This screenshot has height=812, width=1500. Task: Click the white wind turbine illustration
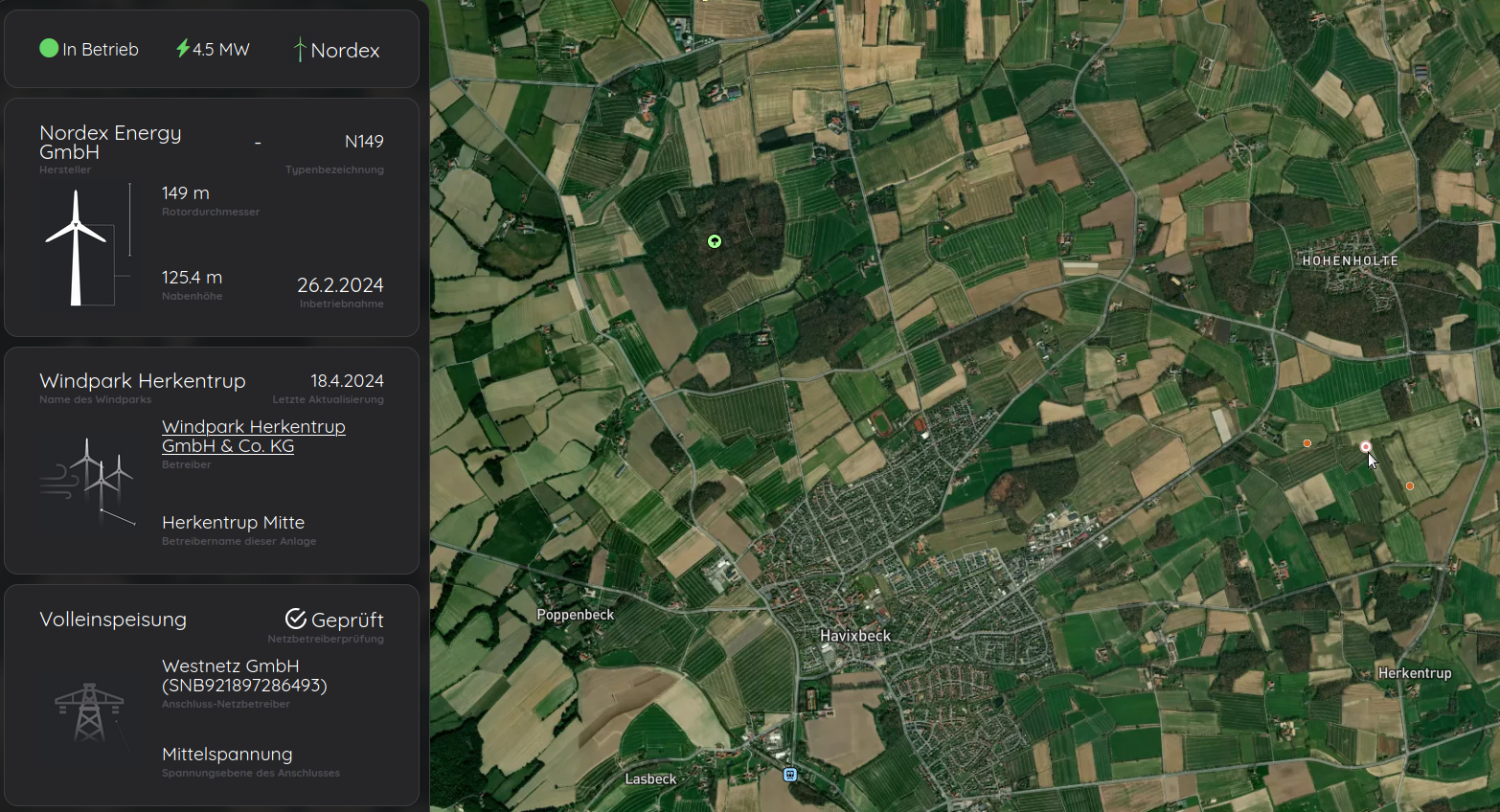click(x=76, y=248)
